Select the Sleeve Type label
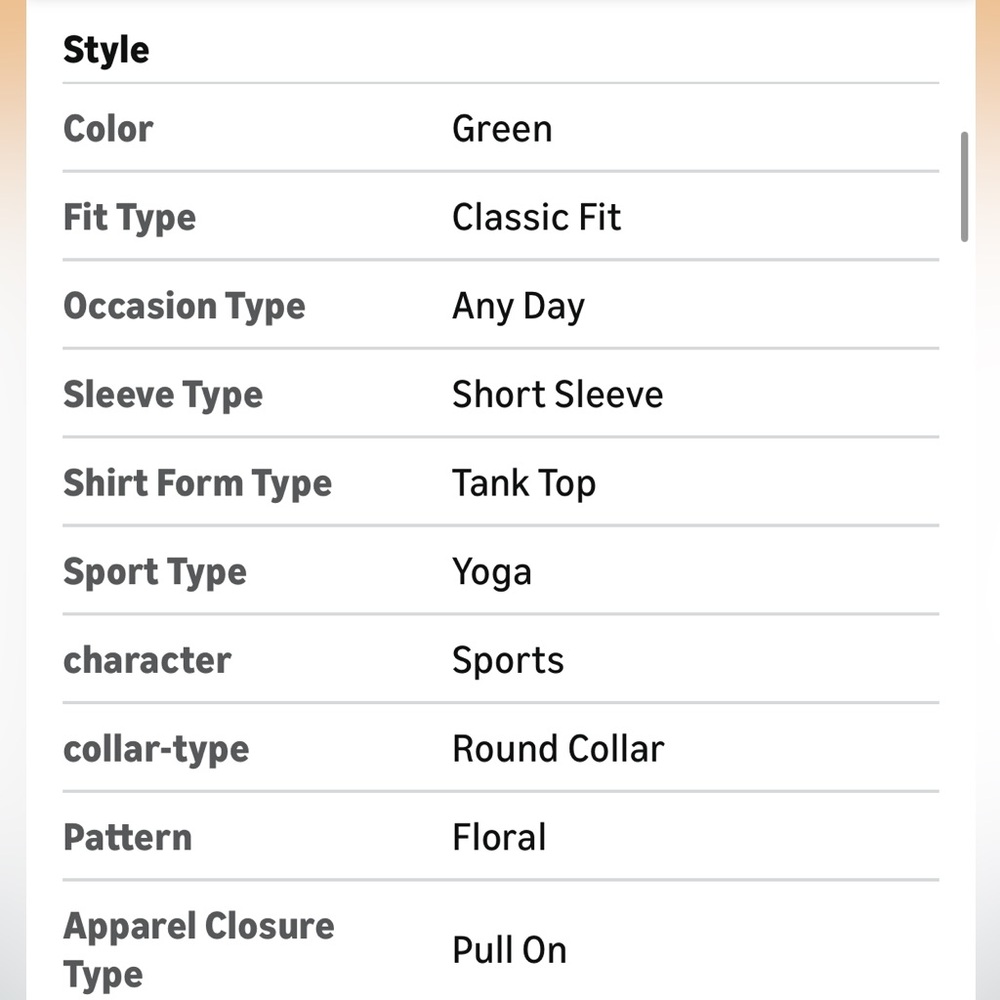The image size is (1000, 1000). click(x=163, y=395)
